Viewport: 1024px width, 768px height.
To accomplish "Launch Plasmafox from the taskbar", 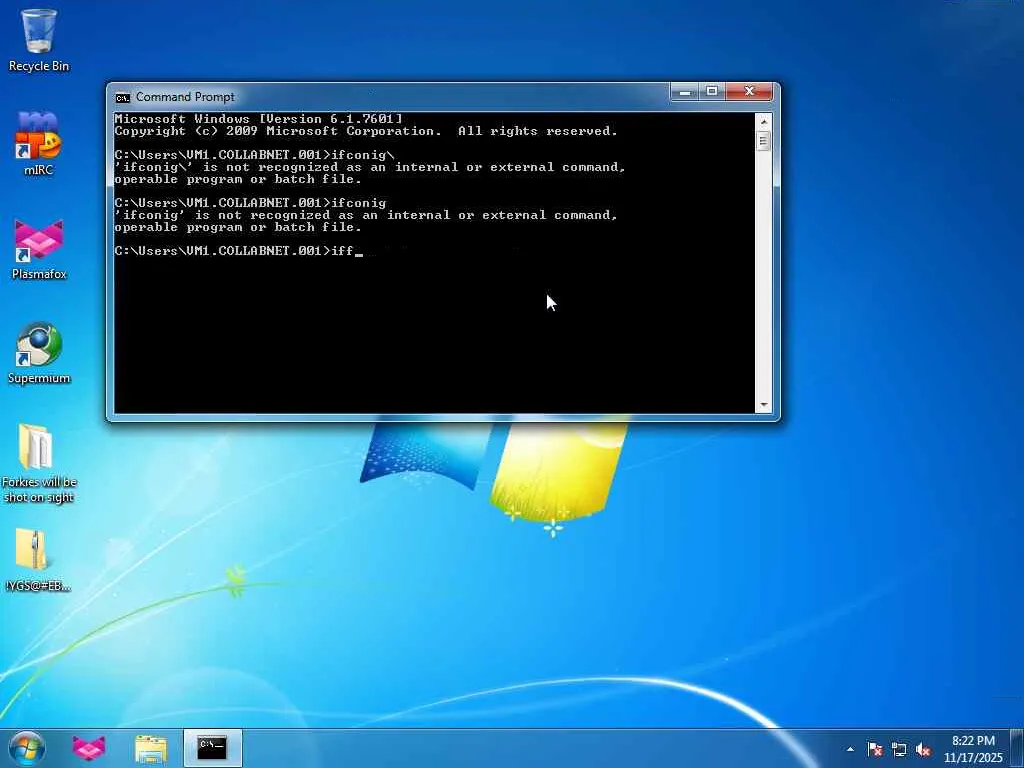I will (x=89, y=748).
